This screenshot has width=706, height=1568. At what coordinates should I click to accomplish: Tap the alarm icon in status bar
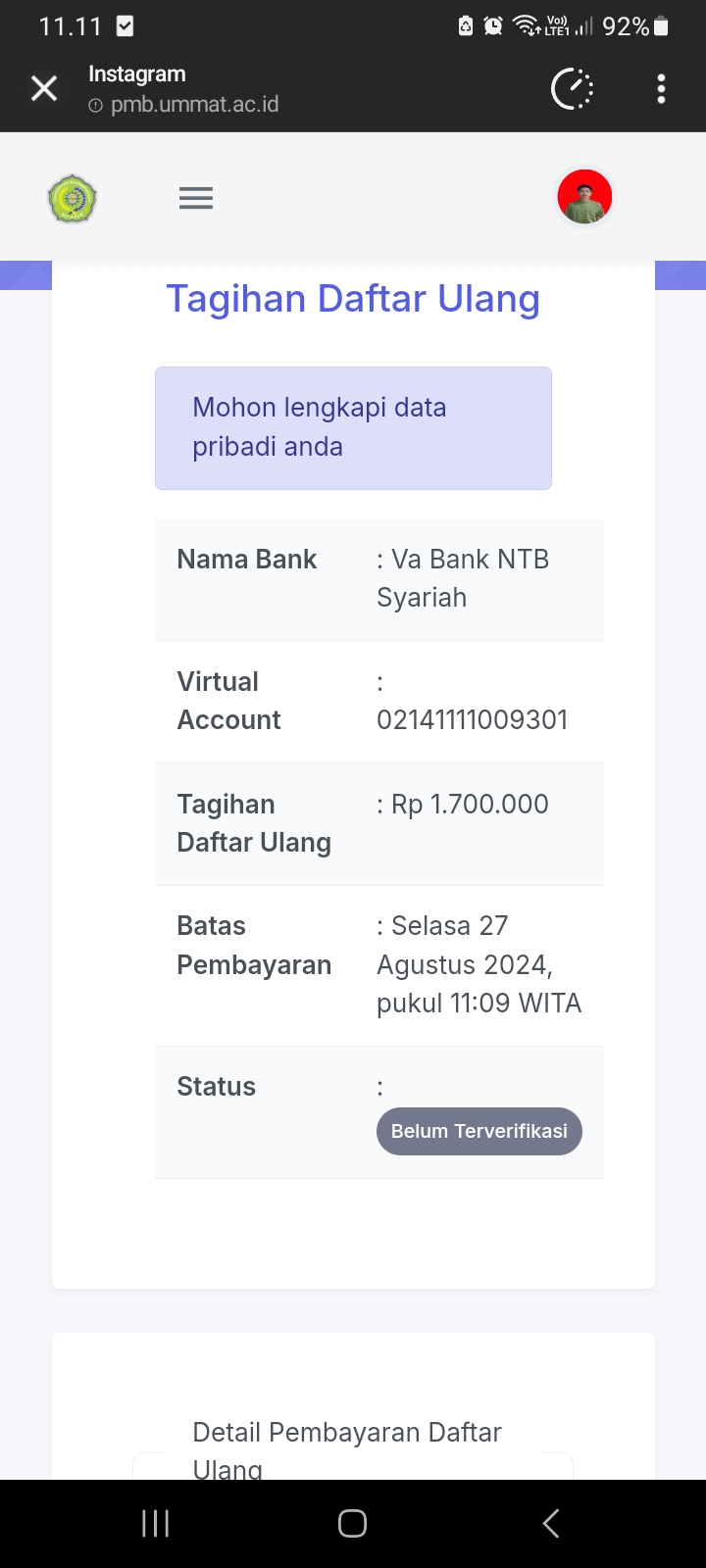pyautogui.click(x=493, y=26)
